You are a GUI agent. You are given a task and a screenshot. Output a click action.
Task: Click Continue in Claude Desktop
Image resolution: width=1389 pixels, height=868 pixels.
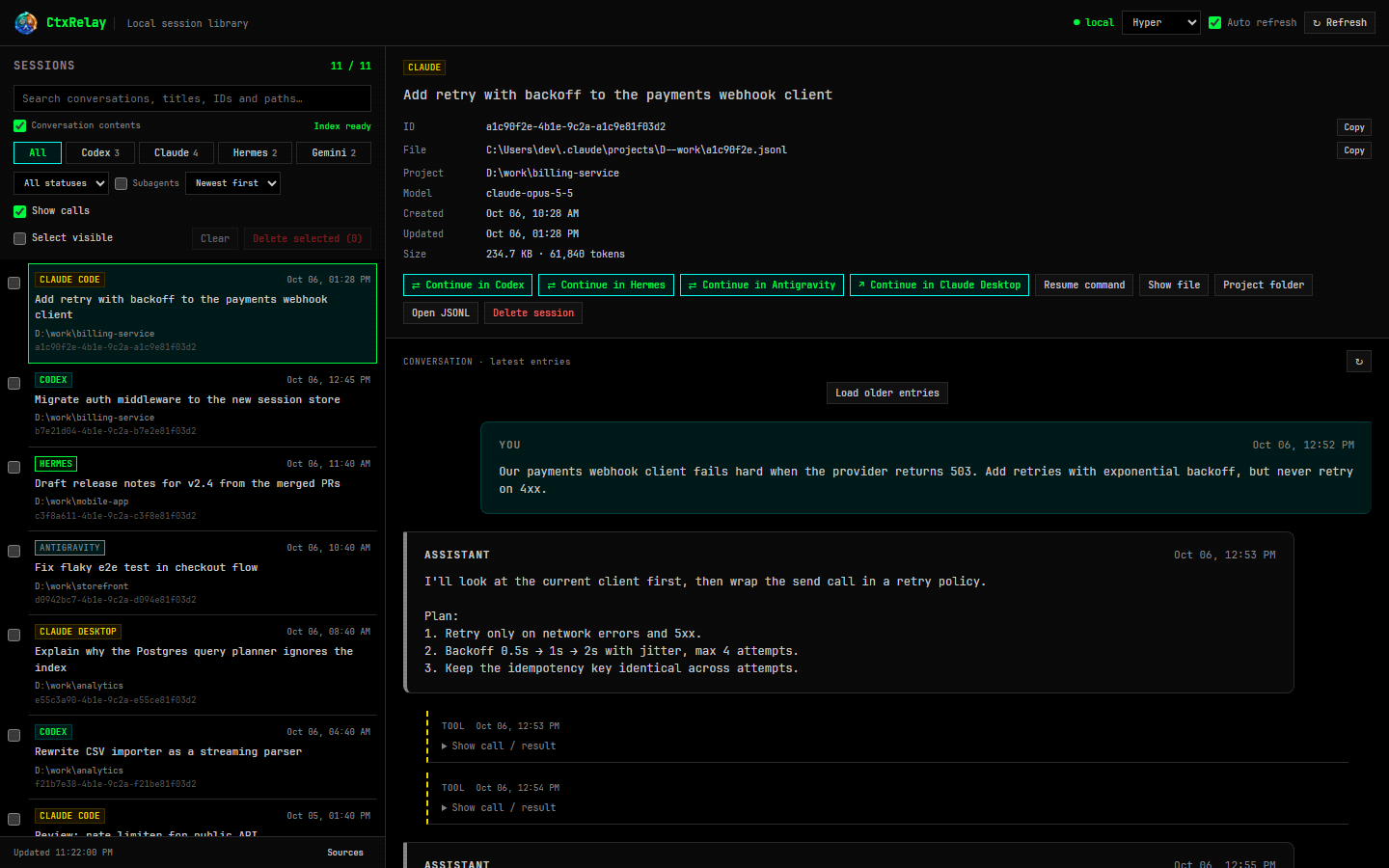click(x=940, y=285)
